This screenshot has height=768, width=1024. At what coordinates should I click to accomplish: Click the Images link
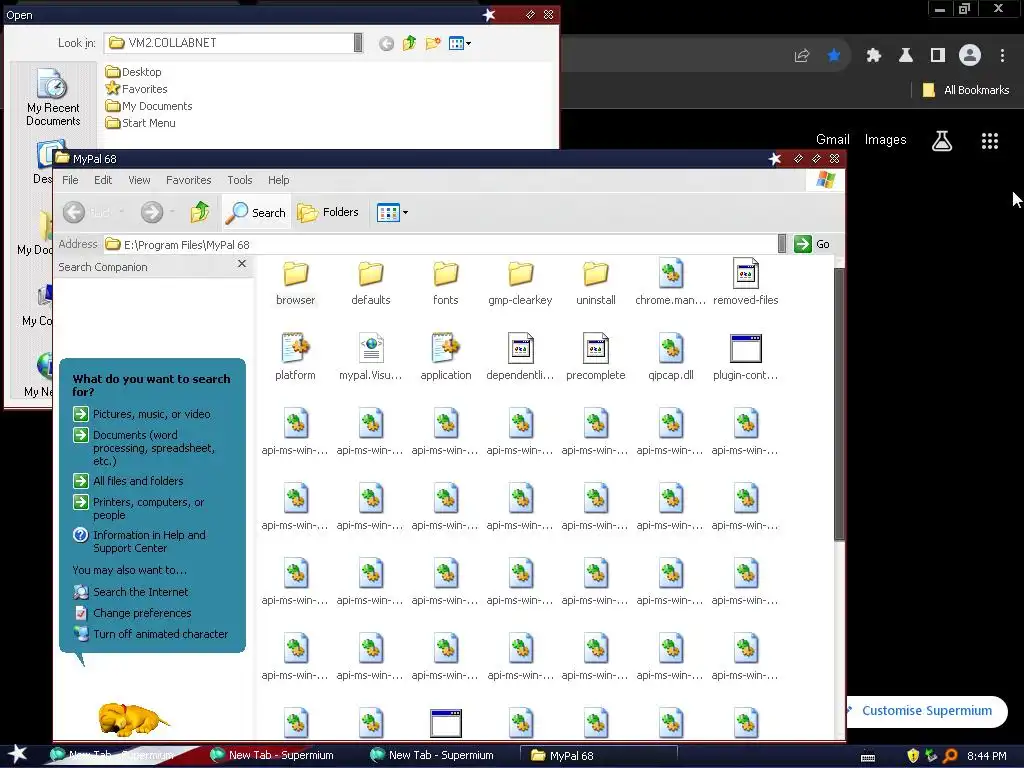pyautogui.click(x=885, y=140)
